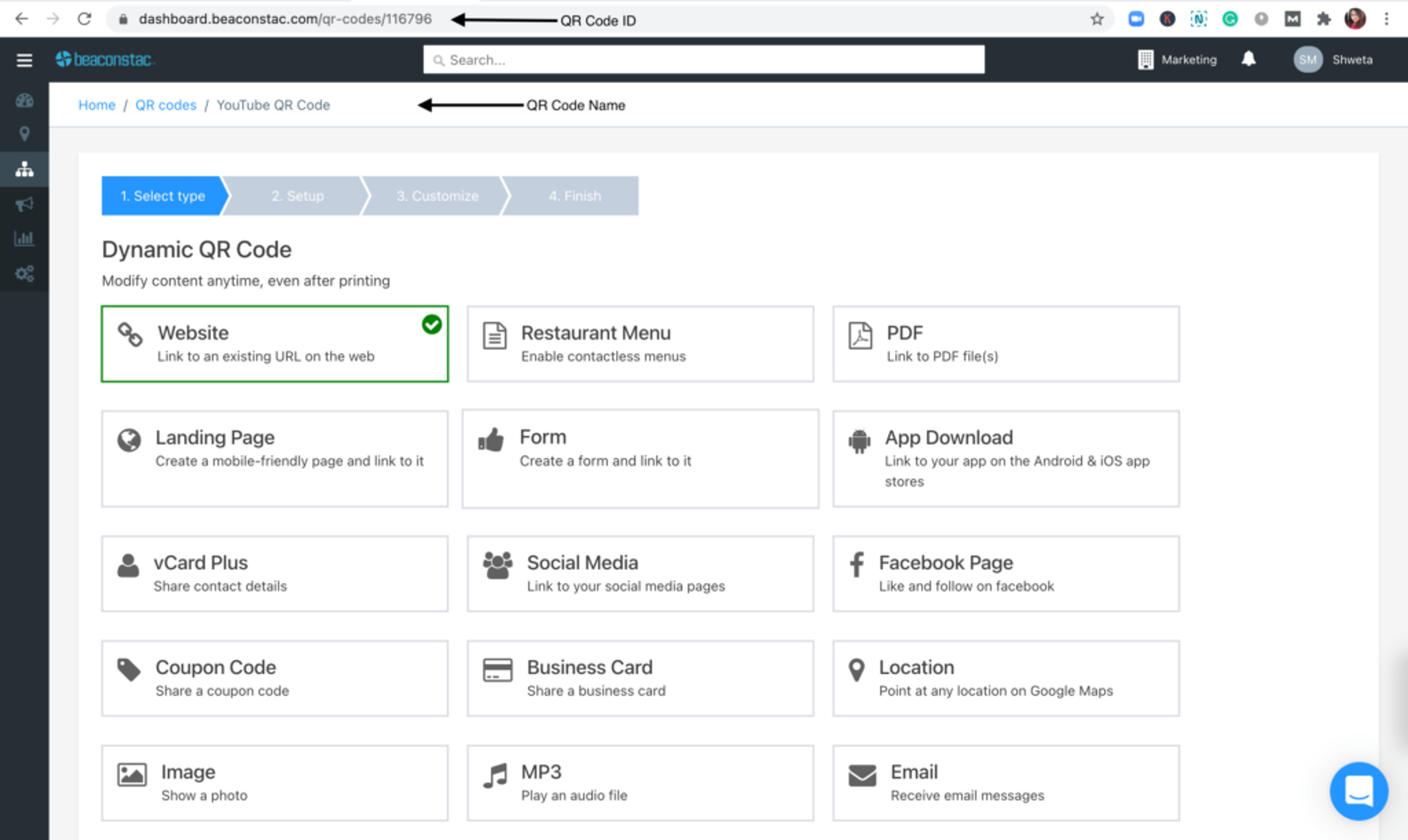Viewport: 1408px width, 840px height.
Task: Open the Marketing organization switcher
Action: coord(1177,59)
